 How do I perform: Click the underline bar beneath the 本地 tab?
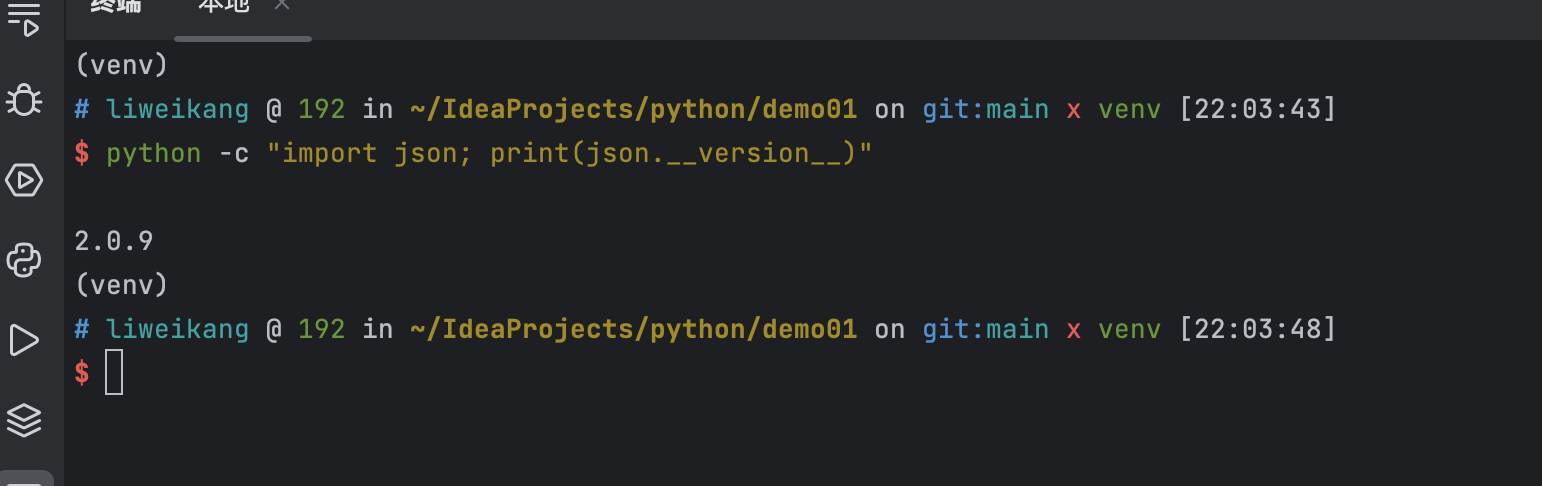point(243,39)
